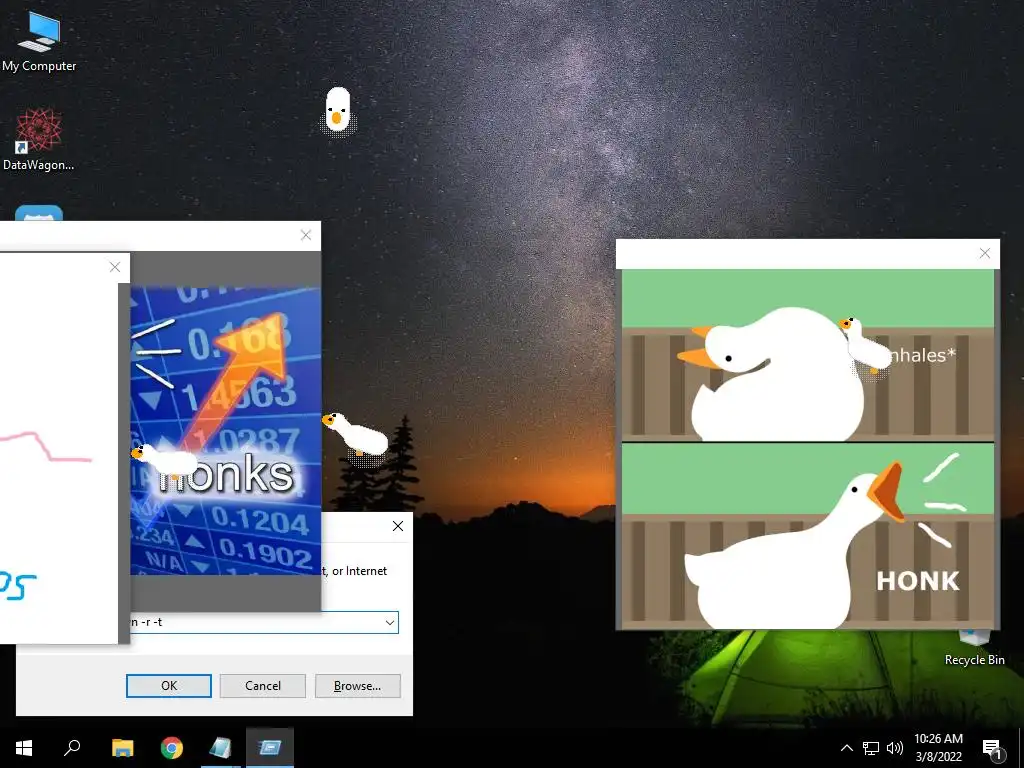Click the honks stonks meme image
The width and height of the screenshot is (1024, 768).
[x=225, y=431]
